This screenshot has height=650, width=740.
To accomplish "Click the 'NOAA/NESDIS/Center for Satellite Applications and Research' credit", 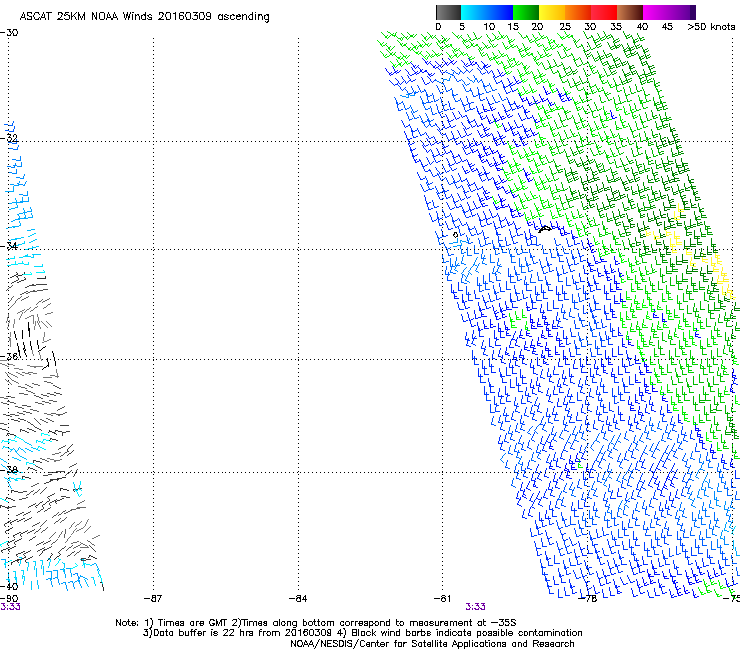I will [x=432, y=644].
